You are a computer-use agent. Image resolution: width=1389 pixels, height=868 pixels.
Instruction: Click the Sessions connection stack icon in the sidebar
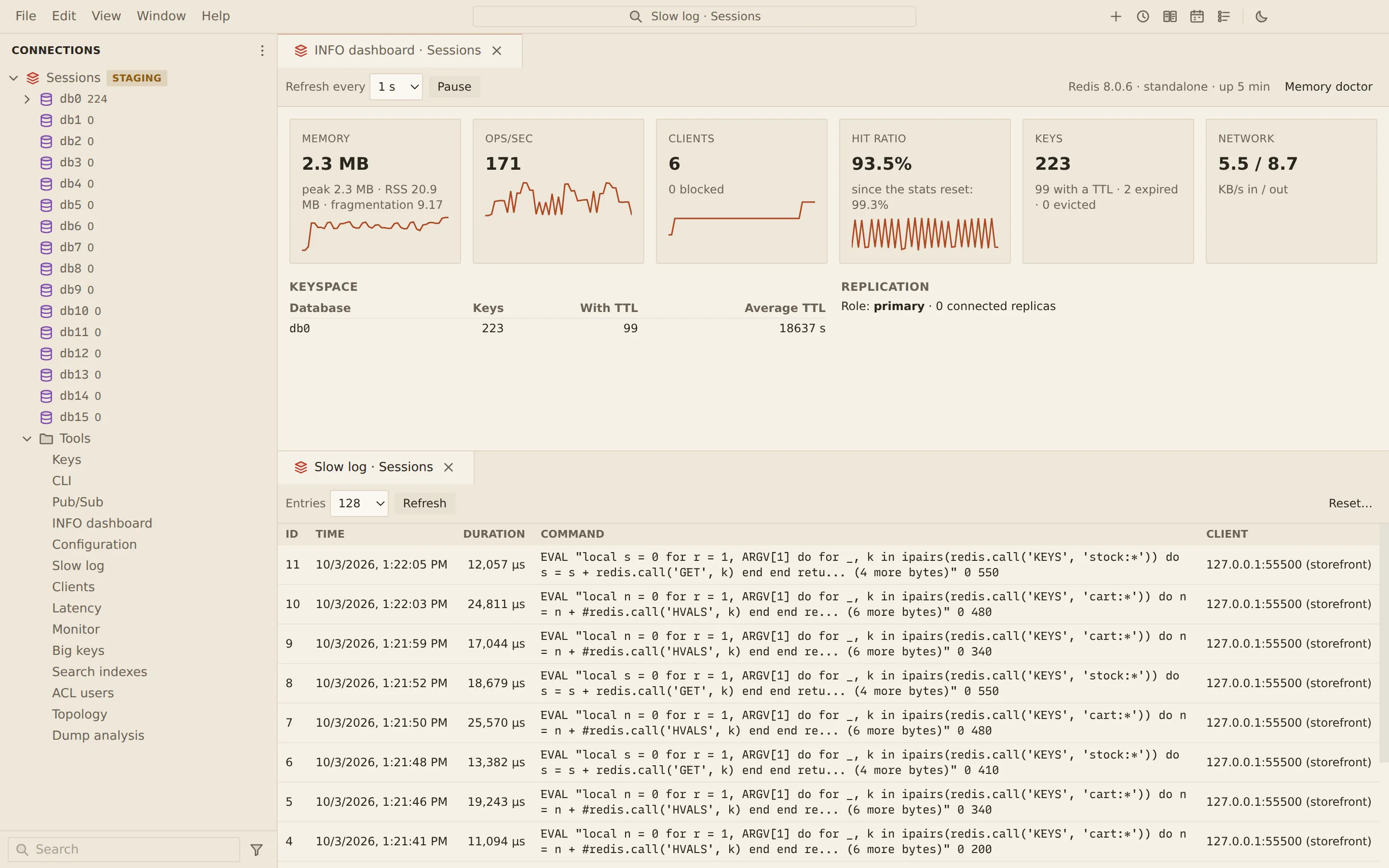tap(33, 78)
